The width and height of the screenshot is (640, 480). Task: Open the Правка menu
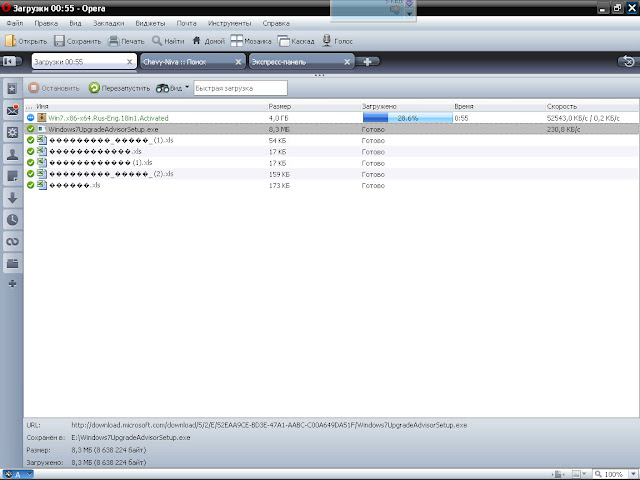click(46, 23)
